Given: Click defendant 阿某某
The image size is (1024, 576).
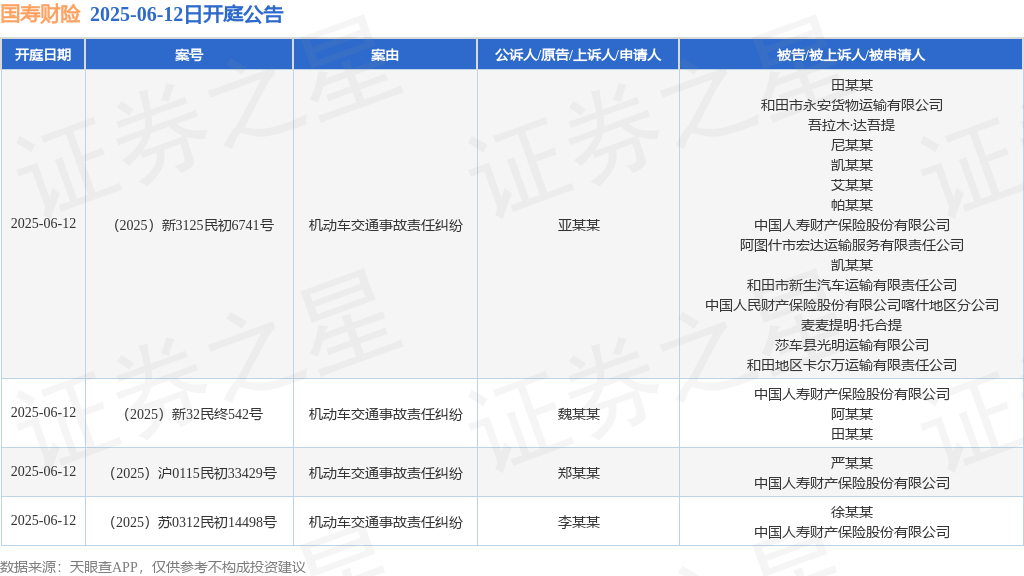Looking at the screenshot, I should click(852, 414).
